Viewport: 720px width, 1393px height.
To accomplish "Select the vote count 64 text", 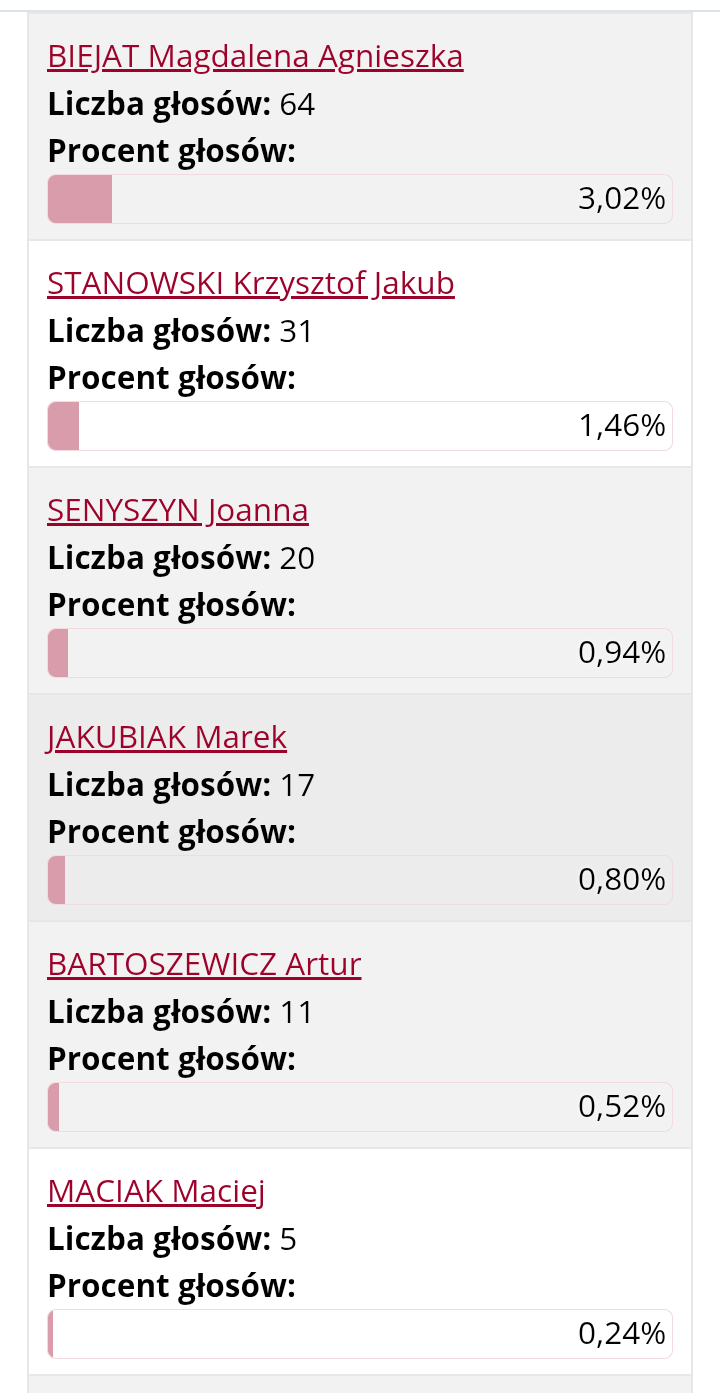I will 297,104.
